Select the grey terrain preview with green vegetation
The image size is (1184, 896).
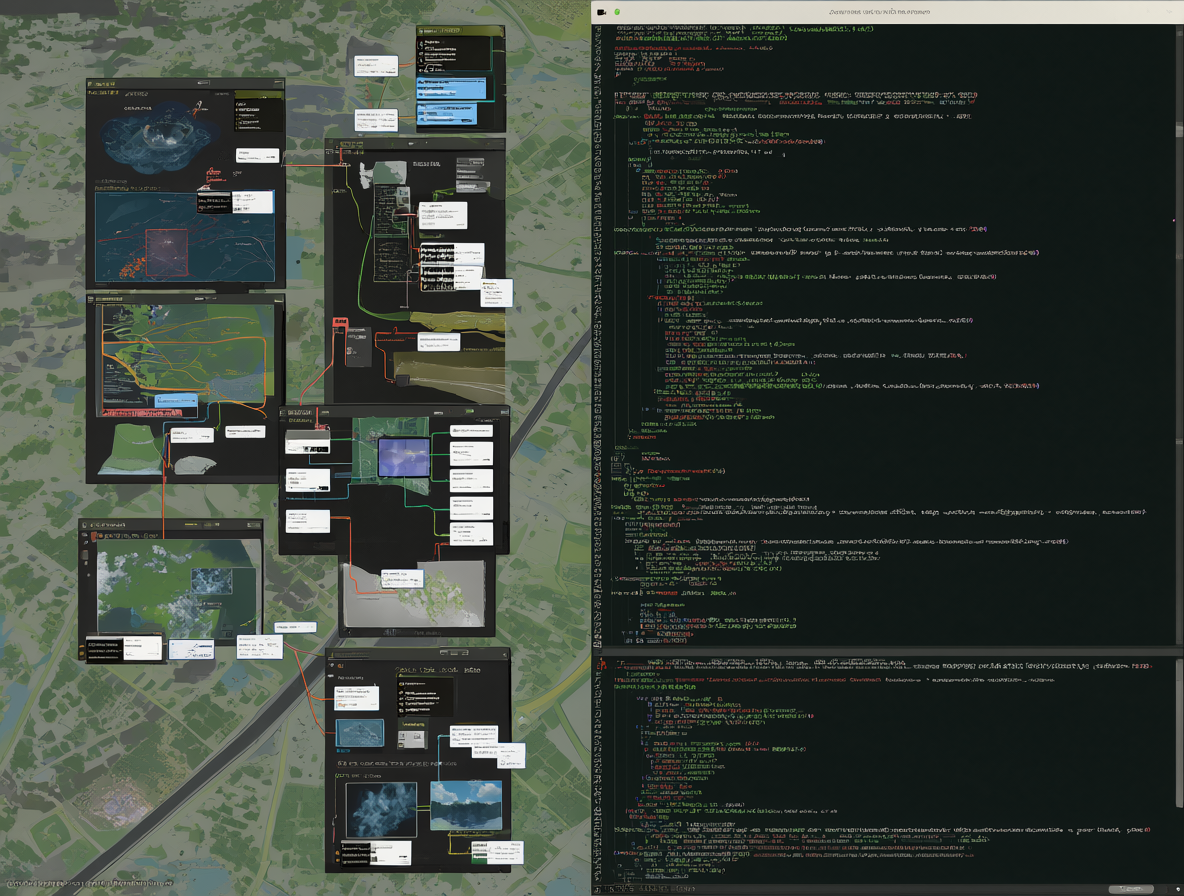pos(414,593)
